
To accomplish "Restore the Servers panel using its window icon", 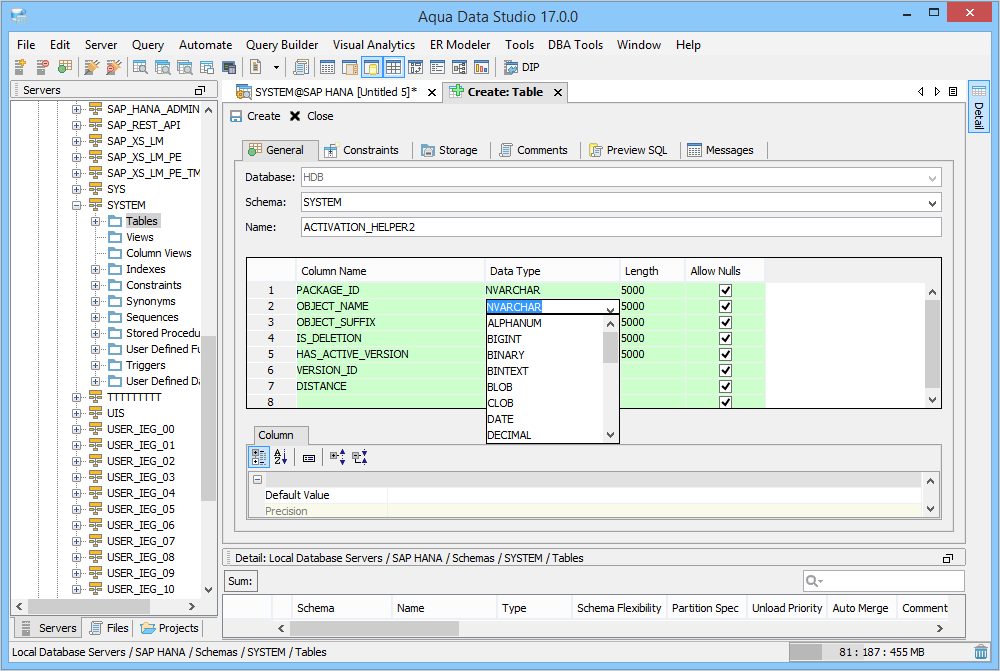I will coord(199,90).
